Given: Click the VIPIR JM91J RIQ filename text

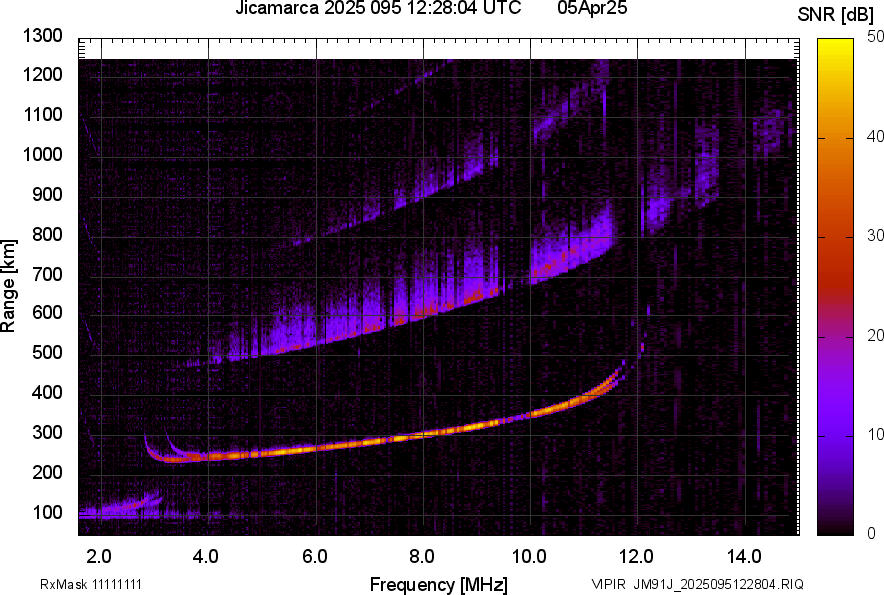Looking at the screenshot, I should point(697,584).
